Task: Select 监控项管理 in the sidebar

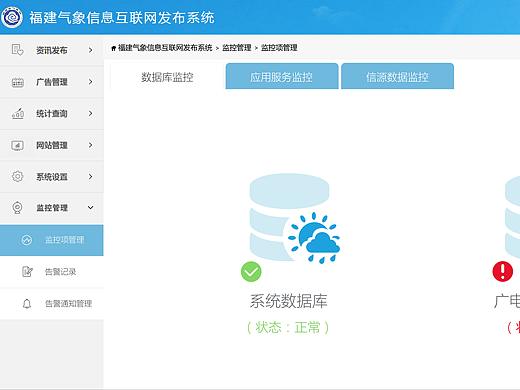Action: [52, 240]
